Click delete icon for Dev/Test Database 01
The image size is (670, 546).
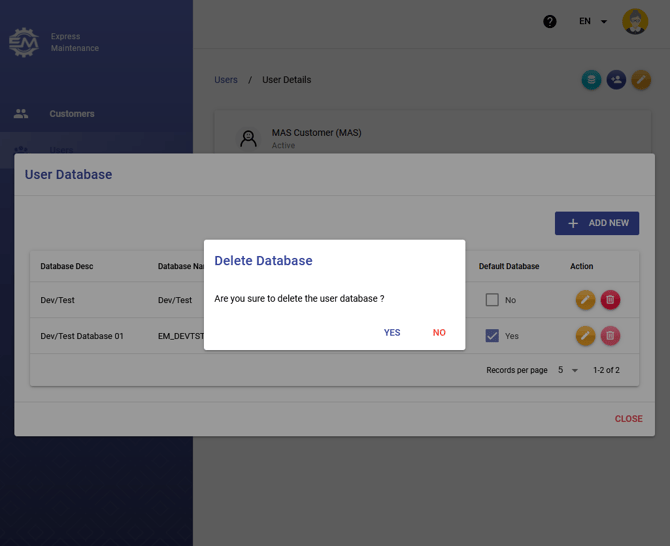[610, 336]
